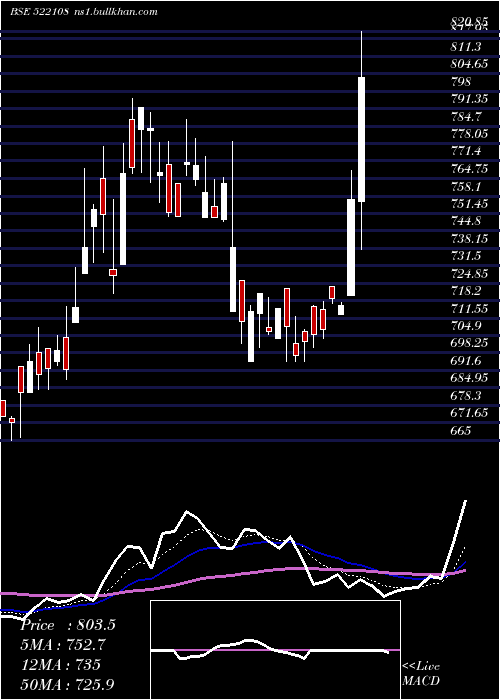The image size is (500, 700).
Task: Click the 811.3 price axis label
Action: pos(466,47)
